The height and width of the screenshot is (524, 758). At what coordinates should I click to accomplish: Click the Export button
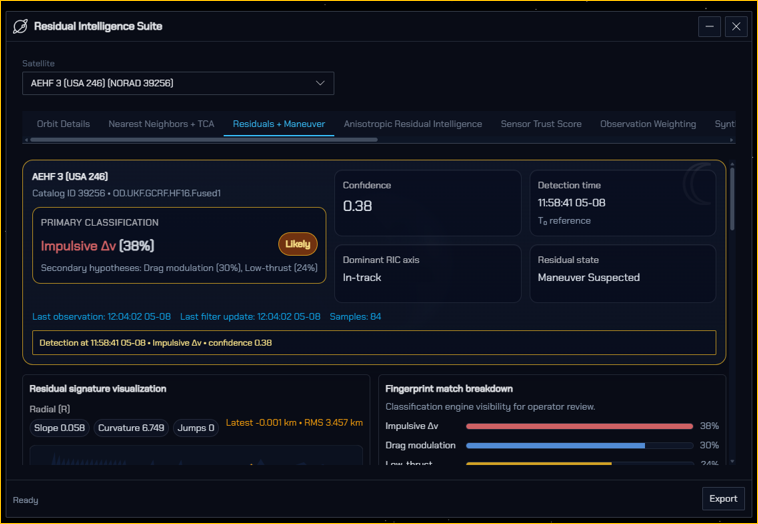click(723, 499)
